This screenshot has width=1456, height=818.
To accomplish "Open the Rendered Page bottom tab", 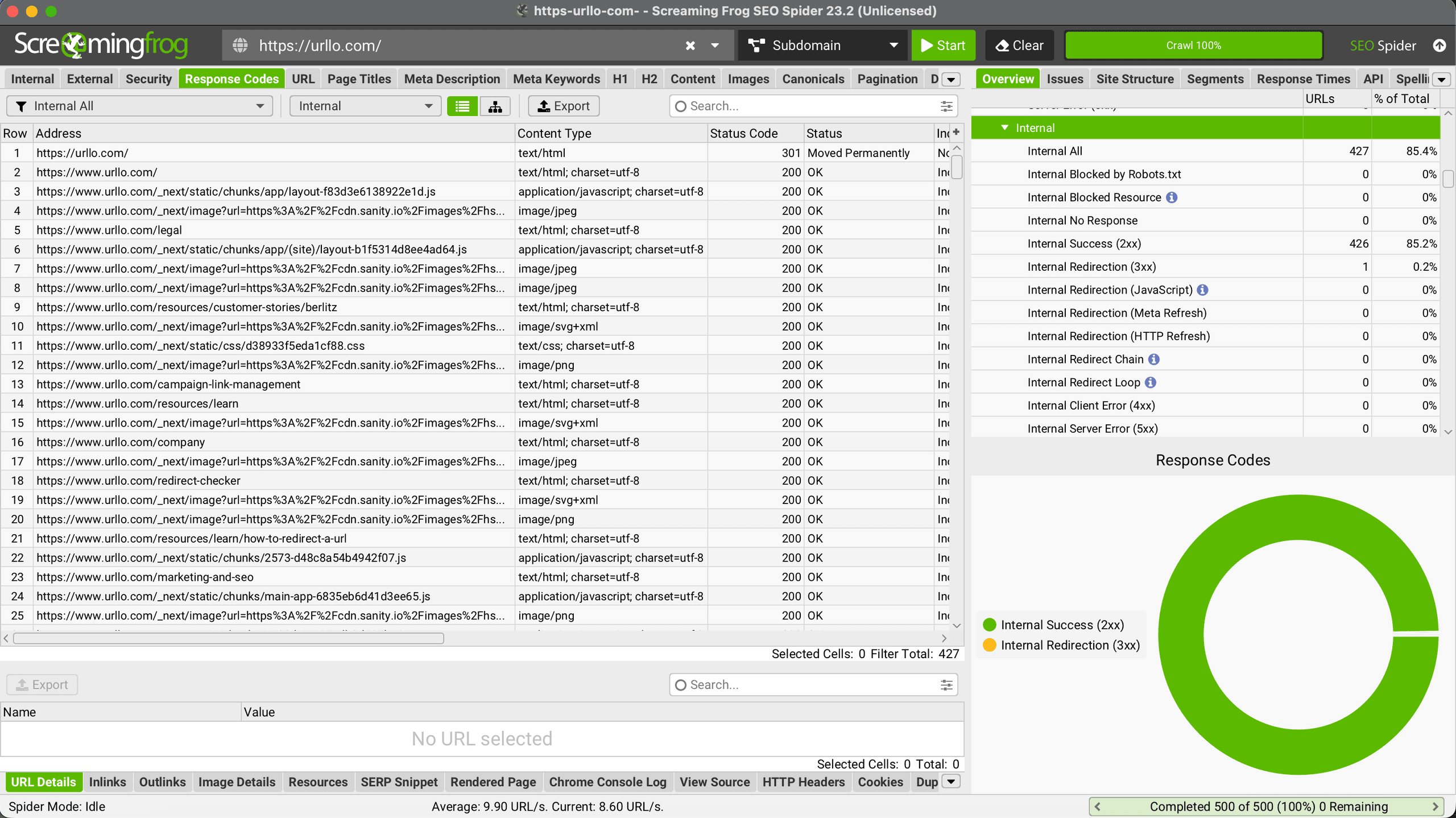I will pyautogui.click(x=493, y=782).
